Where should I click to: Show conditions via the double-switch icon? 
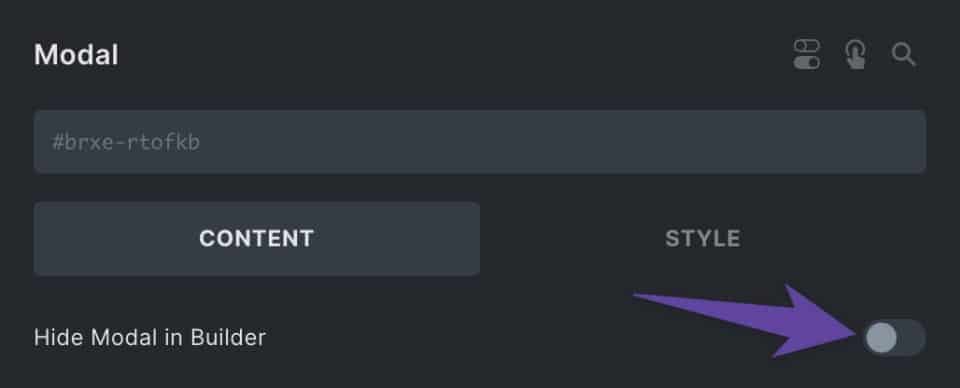coord(807,55)
